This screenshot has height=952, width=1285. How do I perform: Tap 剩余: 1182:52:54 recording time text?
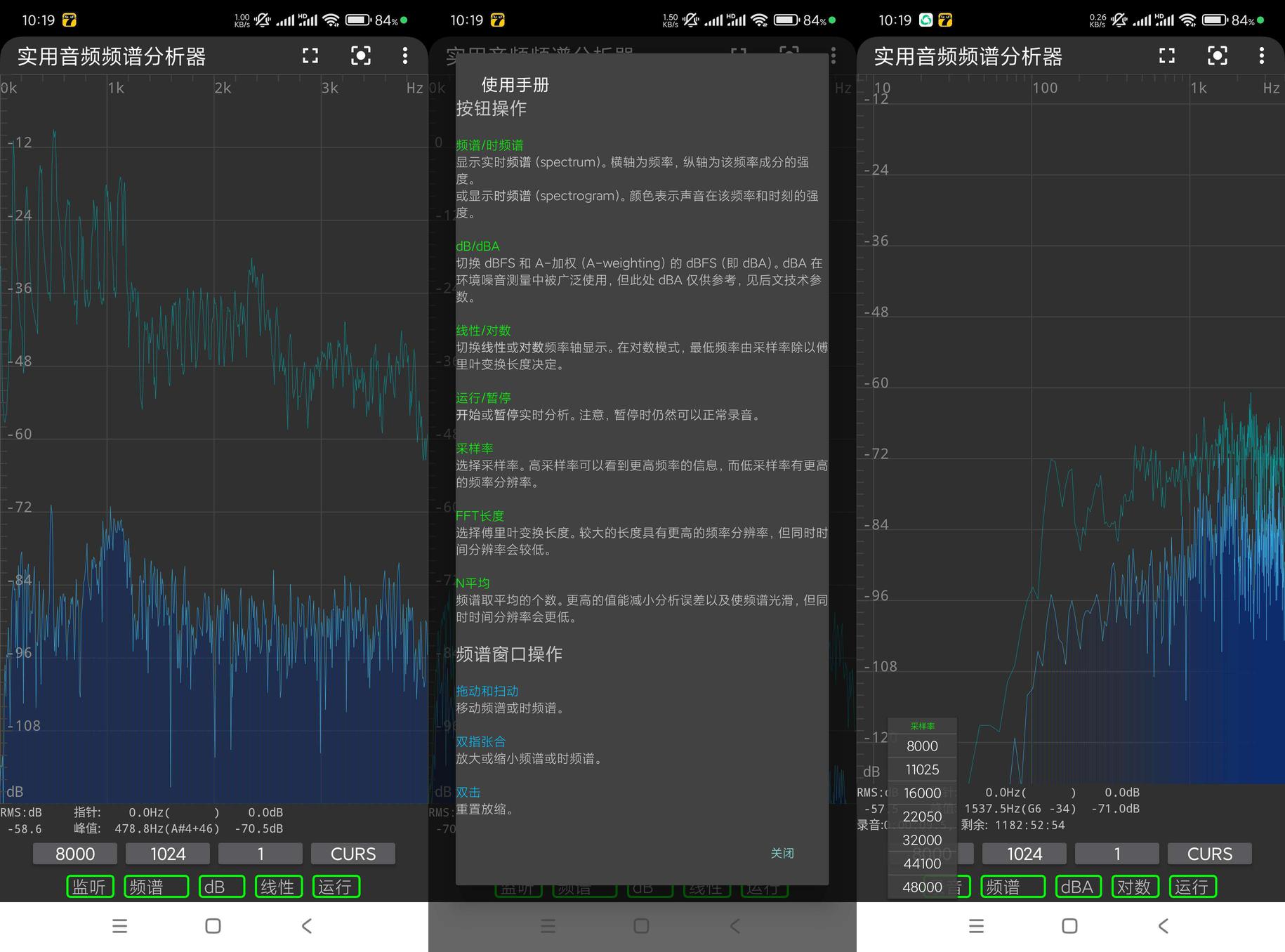click(1013, 826)
